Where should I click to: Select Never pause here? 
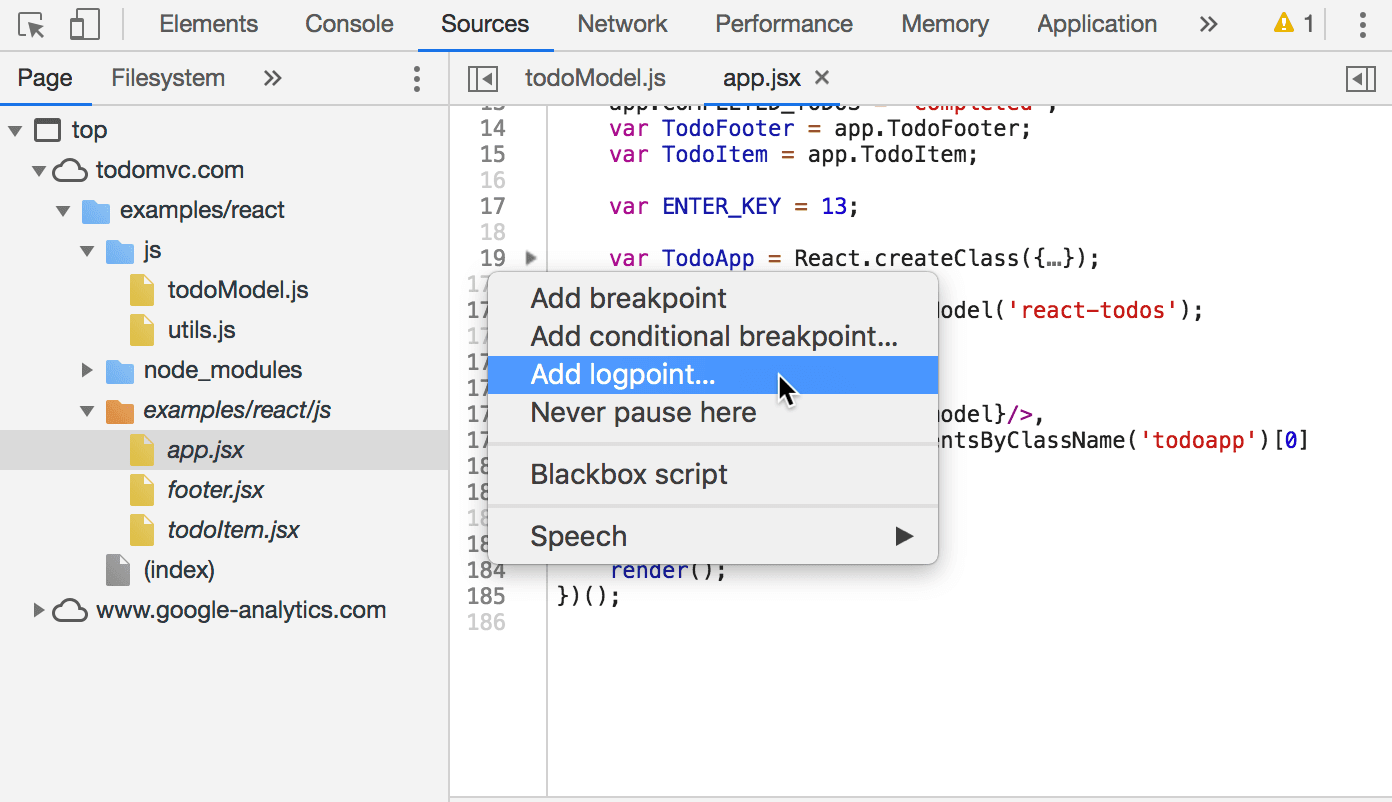(x=643, y=412)
